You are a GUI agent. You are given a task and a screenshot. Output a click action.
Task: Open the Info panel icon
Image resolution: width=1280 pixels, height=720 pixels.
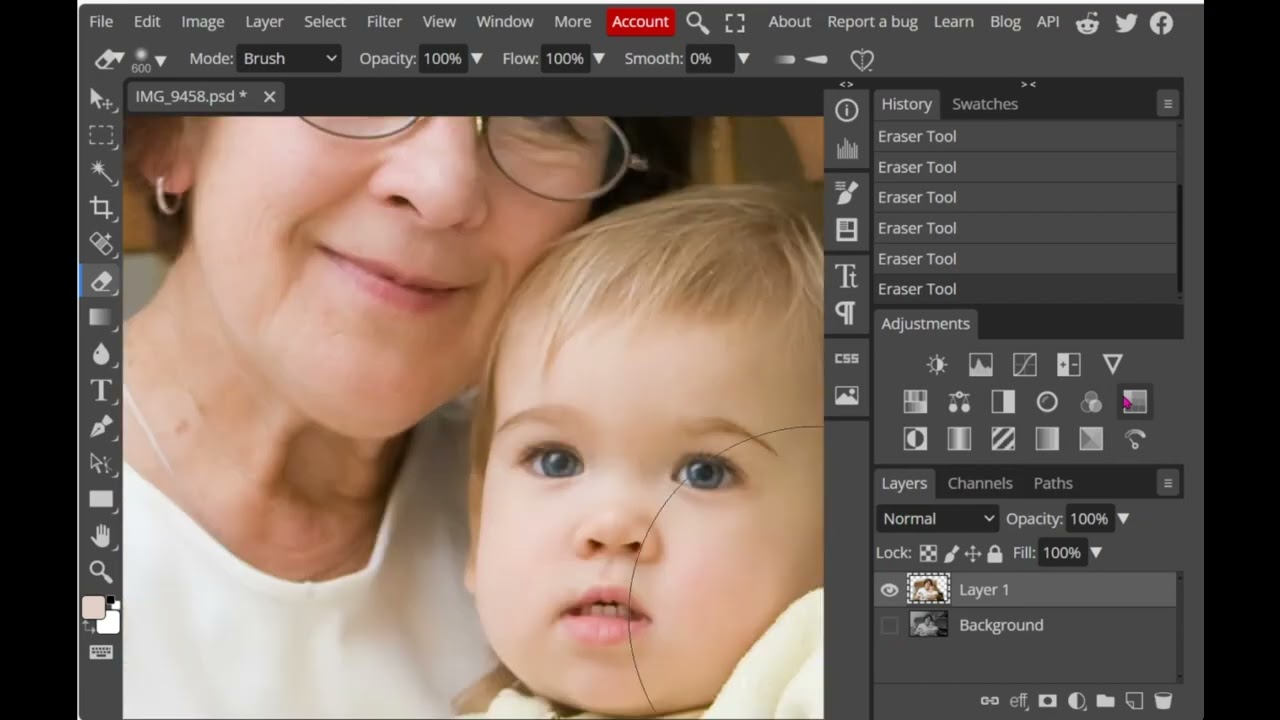(x=847, y=111)
